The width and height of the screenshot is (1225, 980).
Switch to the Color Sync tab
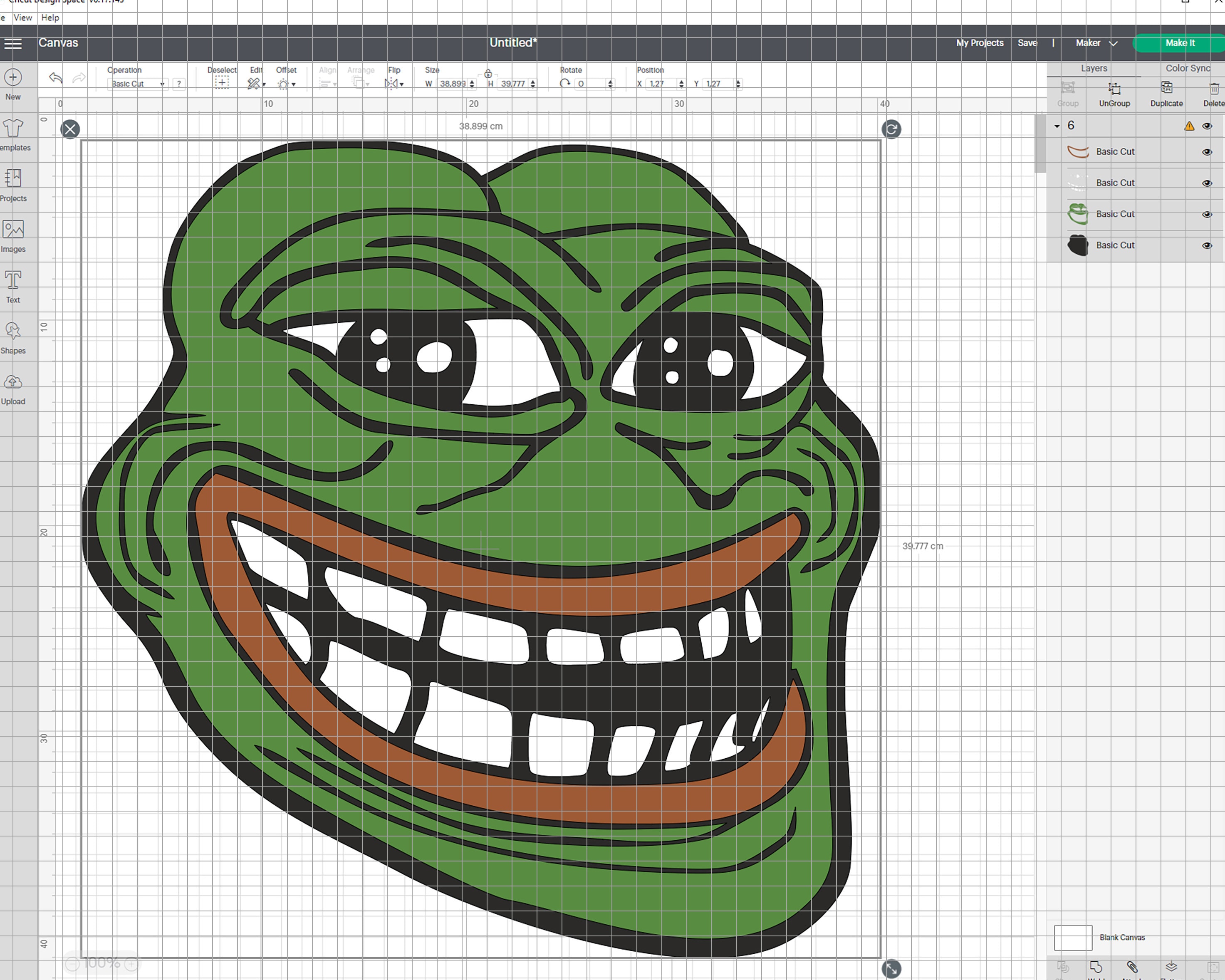pos(1187,68)
